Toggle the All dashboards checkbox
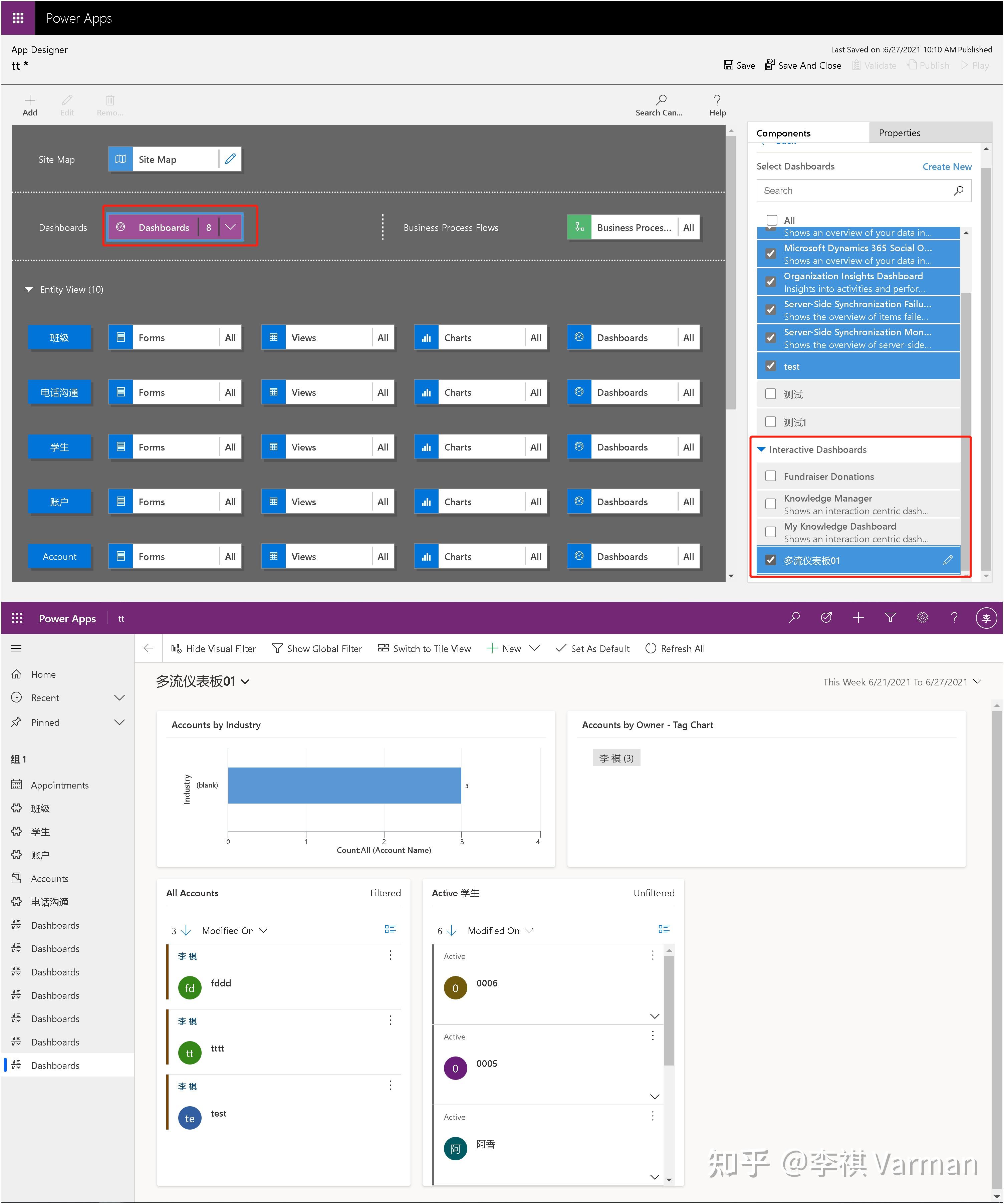 [x=772, y=220]
